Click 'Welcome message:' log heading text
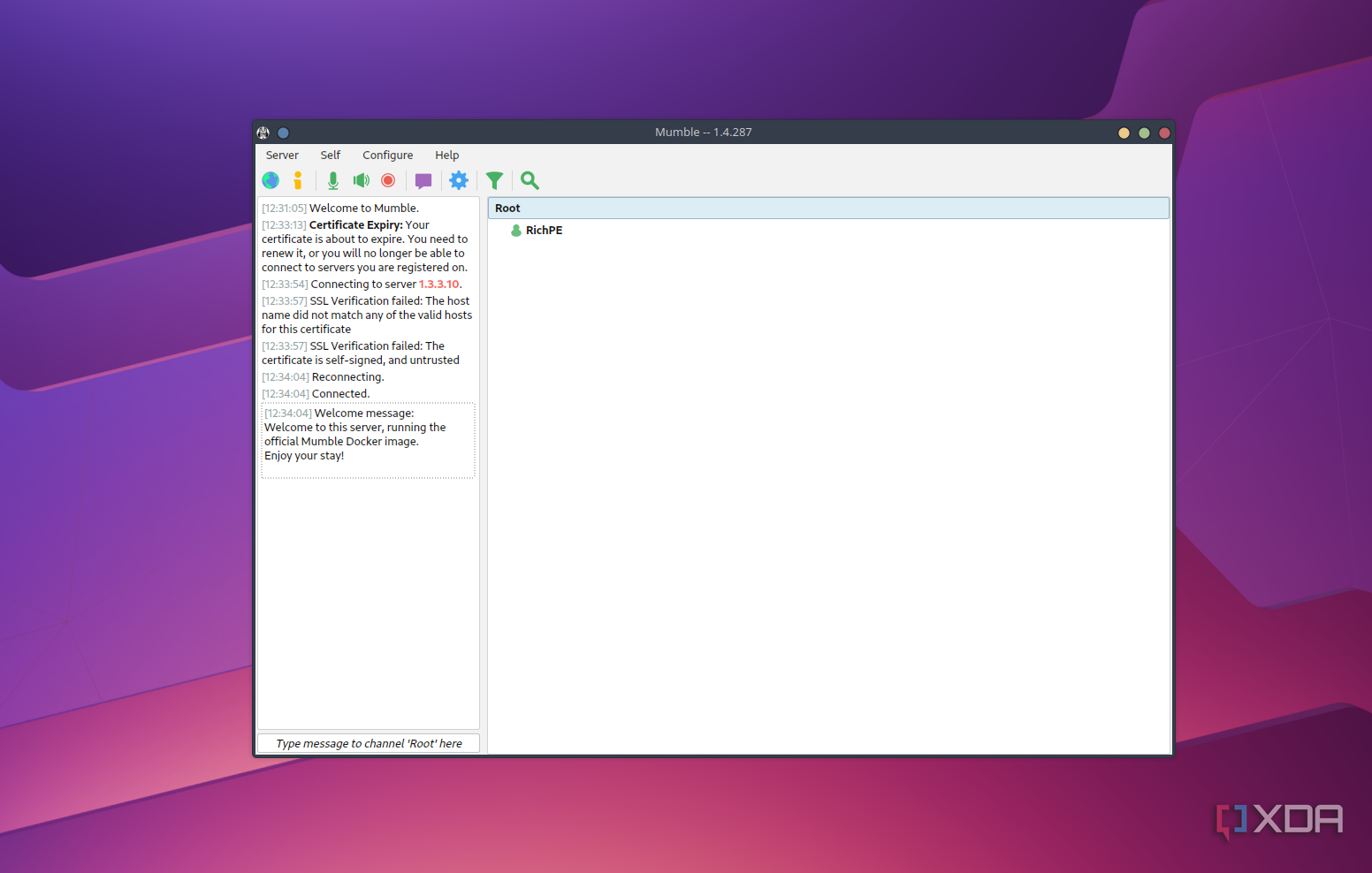 364,414
